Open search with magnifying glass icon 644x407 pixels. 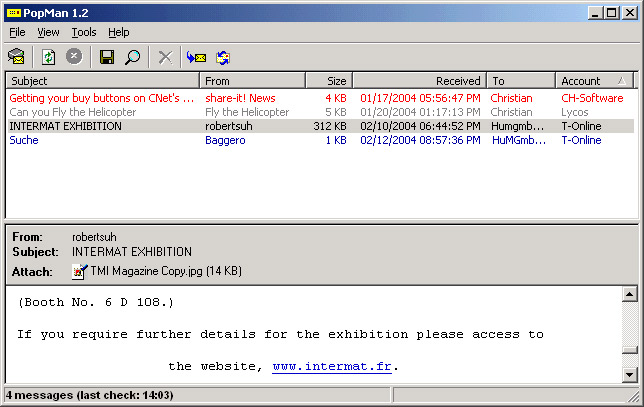point(133,57)
